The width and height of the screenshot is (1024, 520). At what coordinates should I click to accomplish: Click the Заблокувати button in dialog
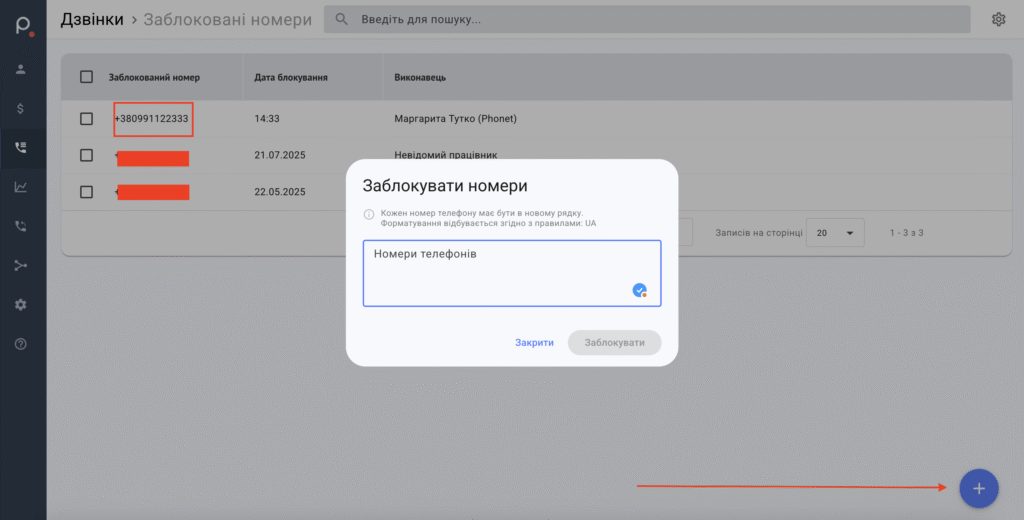(614, 343)
